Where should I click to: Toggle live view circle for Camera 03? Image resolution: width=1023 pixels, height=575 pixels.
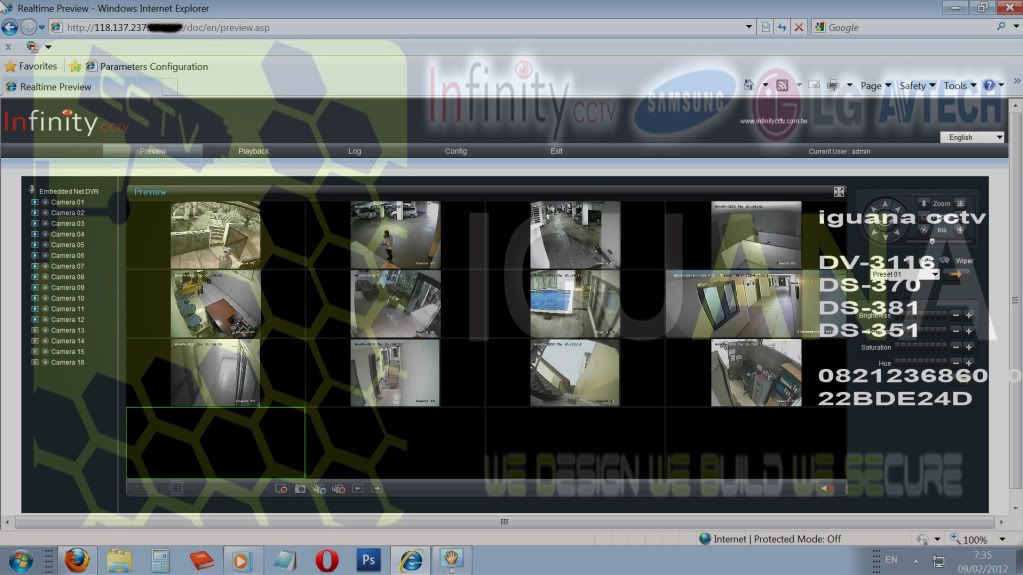point(45,223)
